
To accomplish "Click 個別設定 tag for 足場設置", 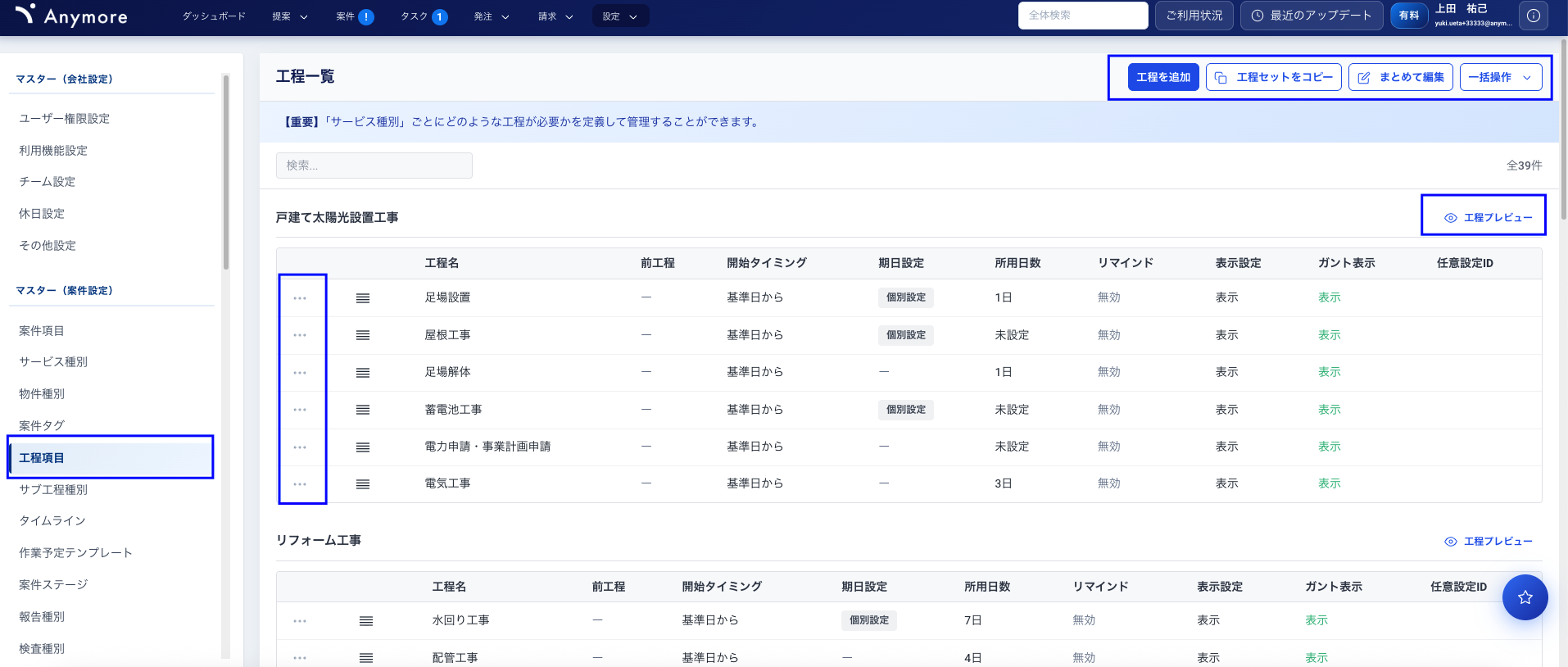I will 906,298.
